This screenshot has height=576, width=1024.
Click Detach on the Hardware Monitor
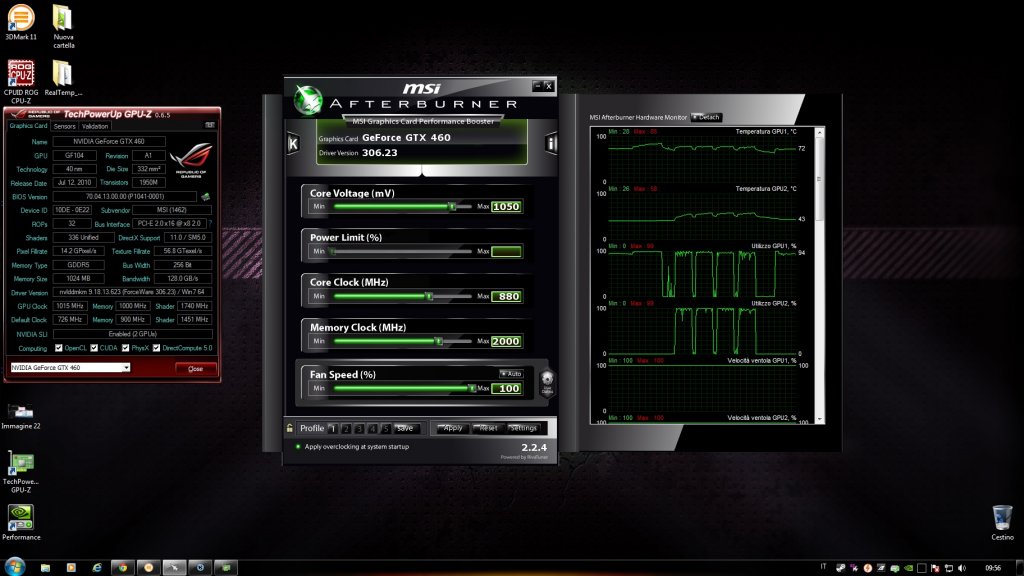click(706, 118)
